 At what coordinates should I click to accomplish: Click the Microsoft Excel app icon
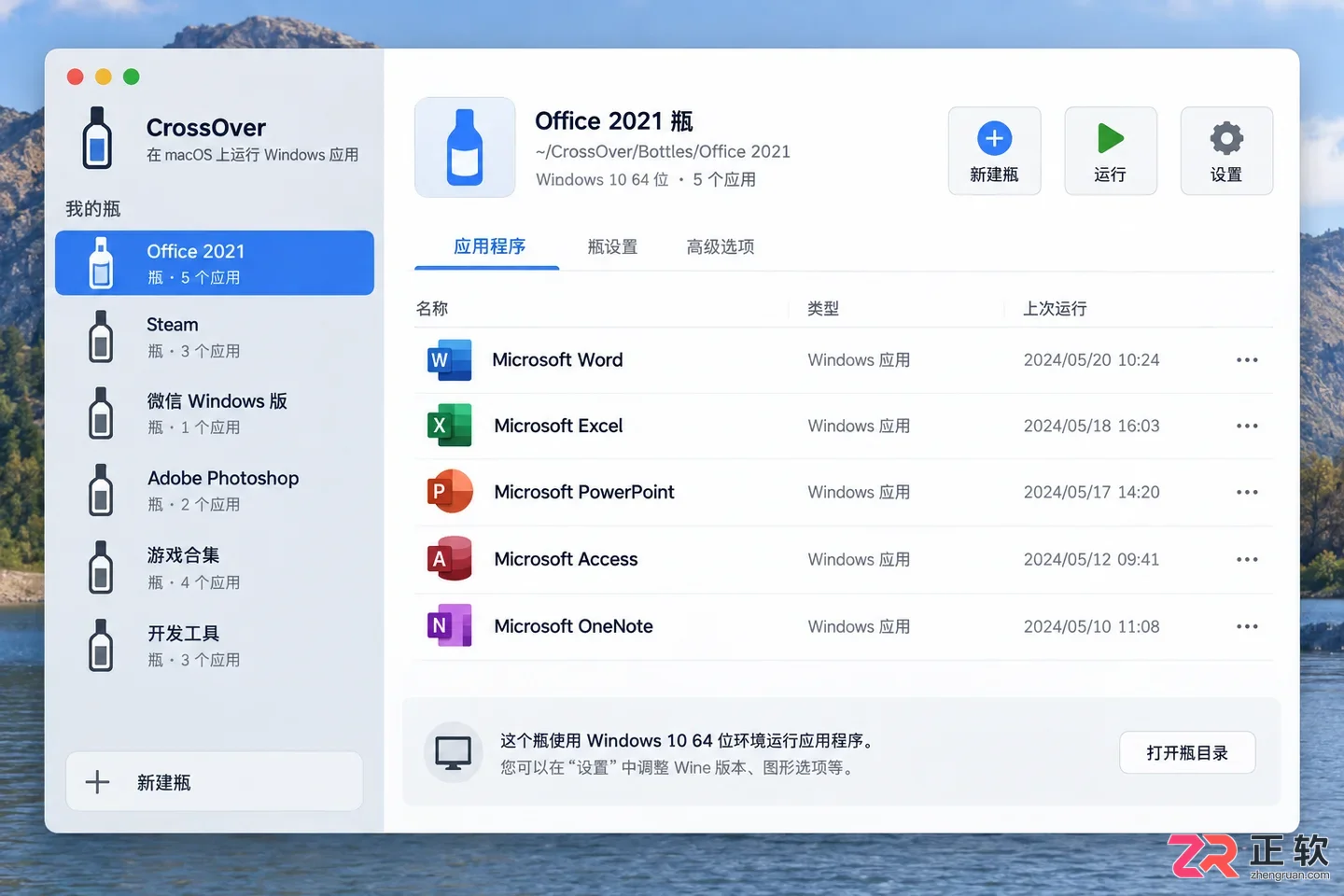(449, 426)
